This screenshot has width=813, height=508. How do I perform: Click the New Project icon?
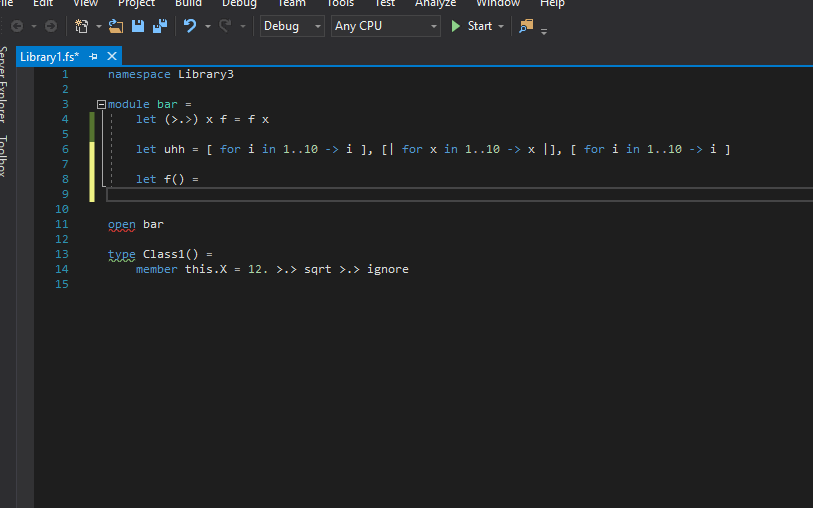click(x=81, y=26)
